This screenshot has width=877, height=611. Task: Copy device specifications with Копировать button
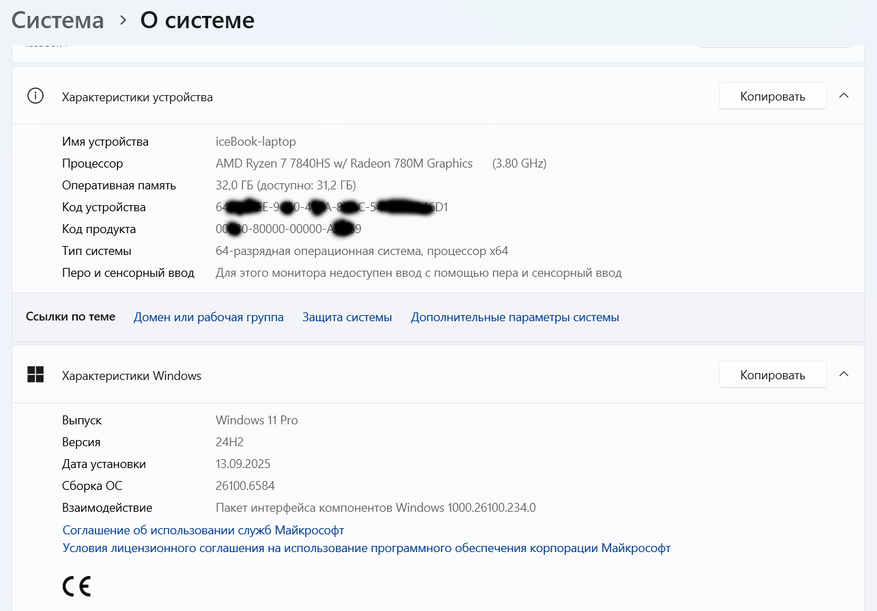(x=772, y=96)
